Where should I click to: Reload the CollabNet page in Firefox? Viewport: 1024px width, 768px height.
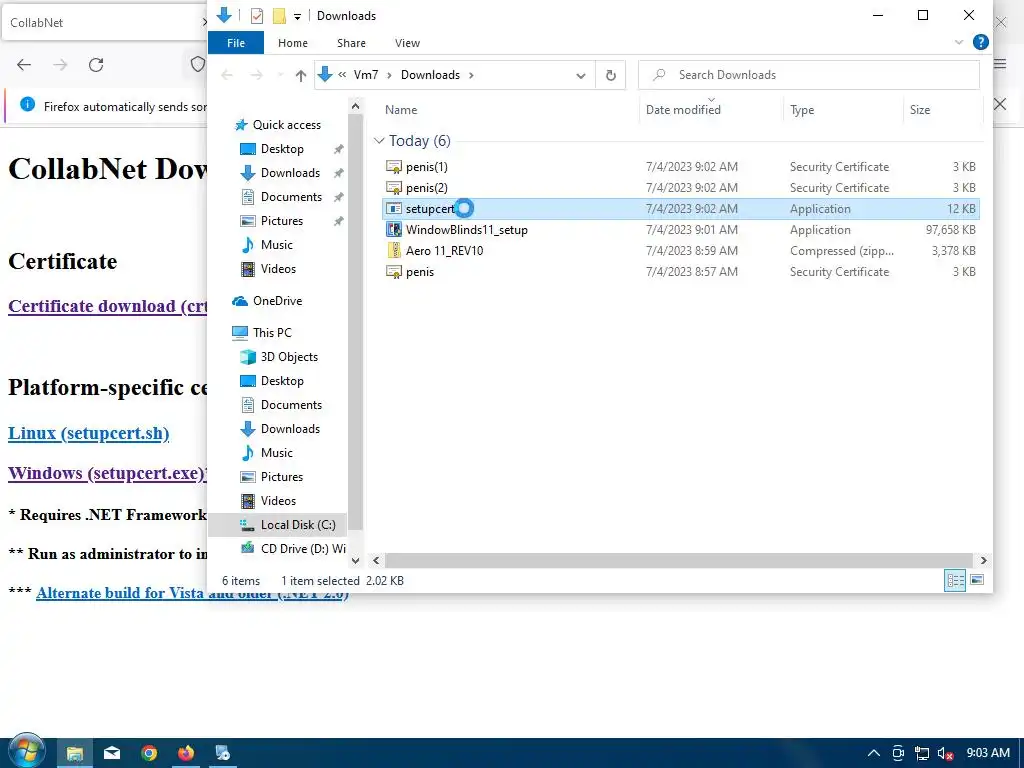click(x=96, y=65)
